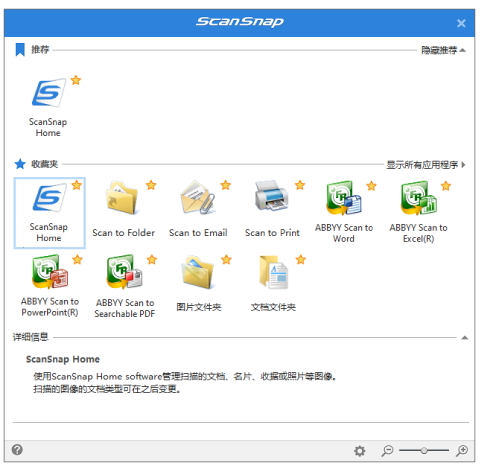
Task: Click the 详细信息 section label
Action: (31, 337)
